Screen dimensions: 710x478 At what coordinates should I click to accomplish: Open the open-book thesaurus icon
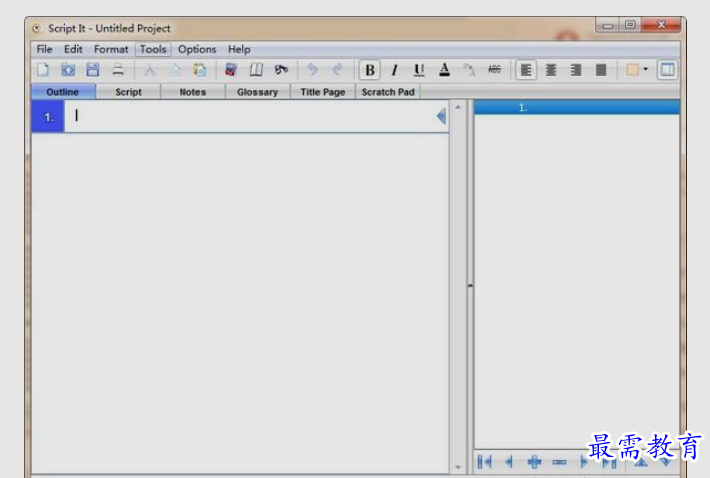point(256,70)
